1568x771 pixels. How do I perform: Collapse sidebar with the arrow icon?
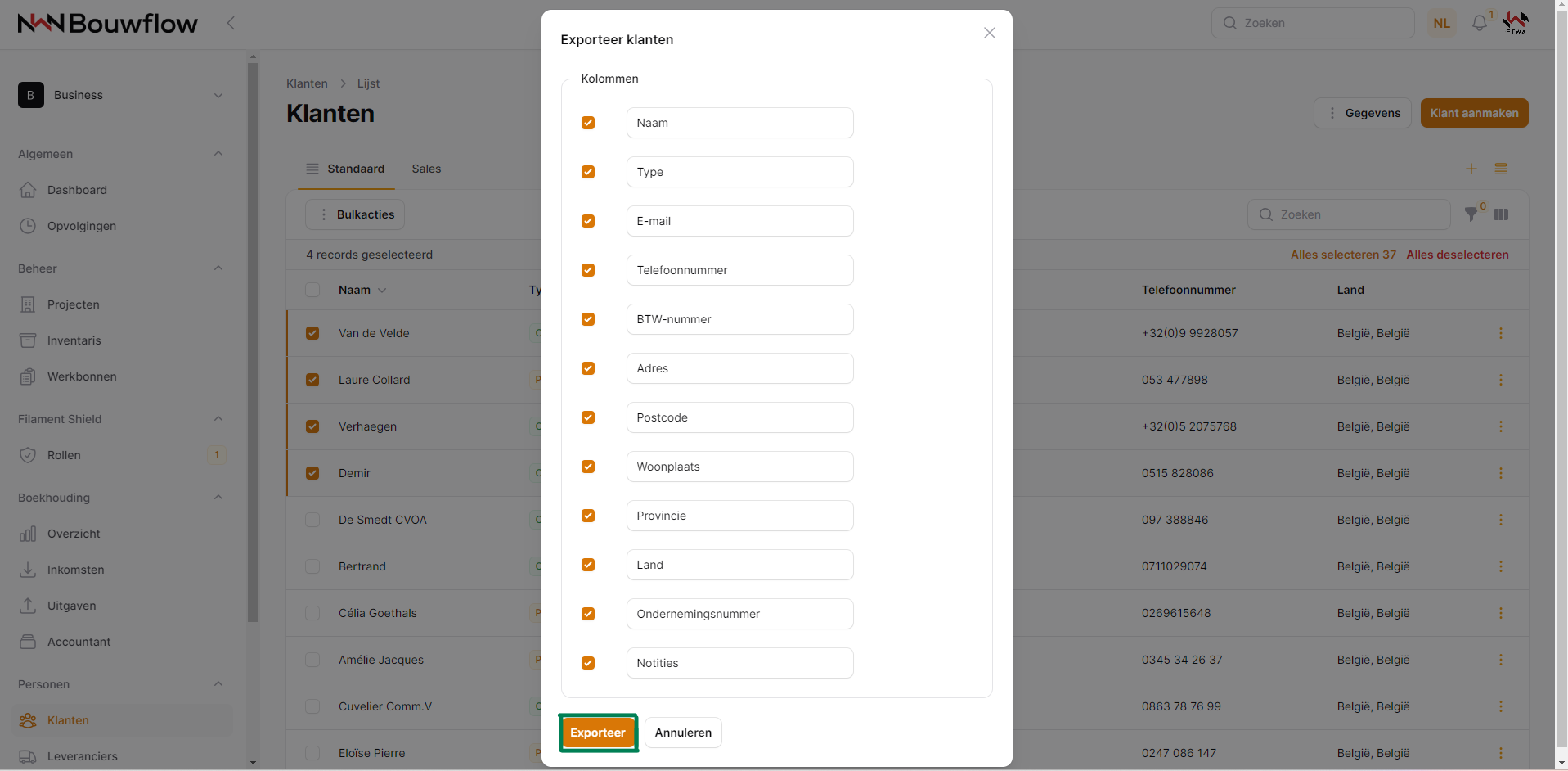(231, 23)
